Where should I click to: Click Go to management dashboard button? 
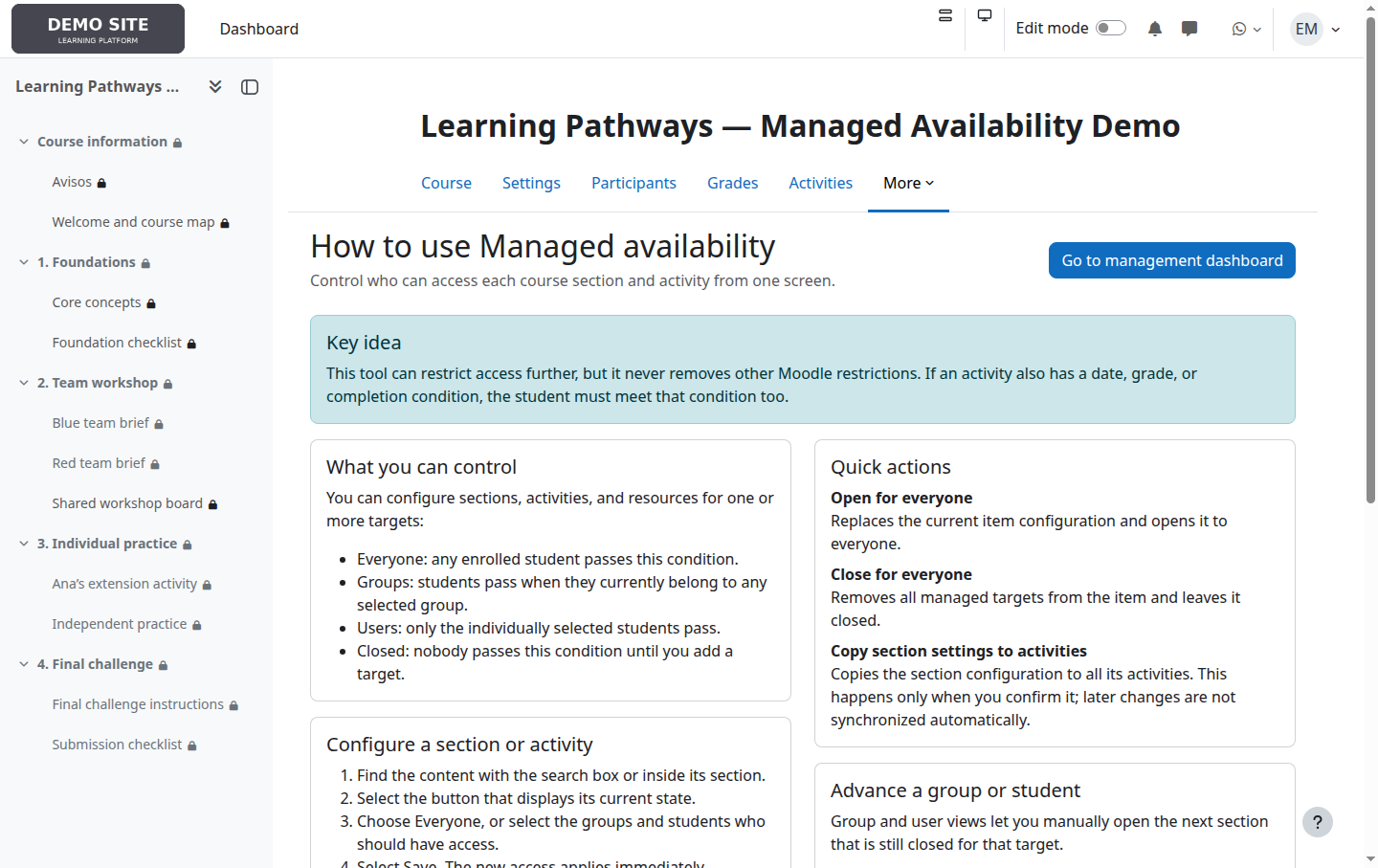pyautogui.click(x=1172, y=260)
